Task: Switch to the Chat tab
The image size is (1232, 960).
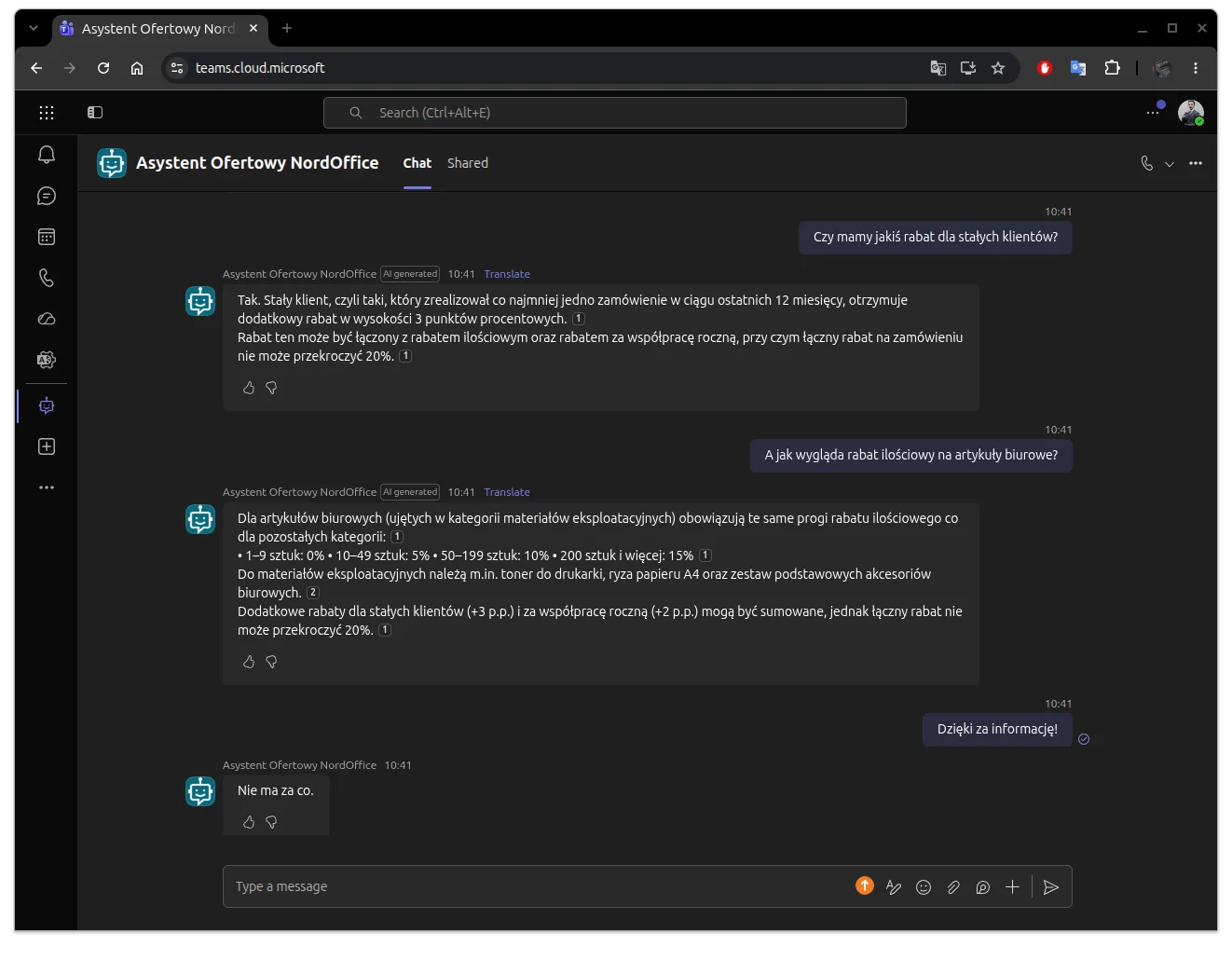Action: 418,163
